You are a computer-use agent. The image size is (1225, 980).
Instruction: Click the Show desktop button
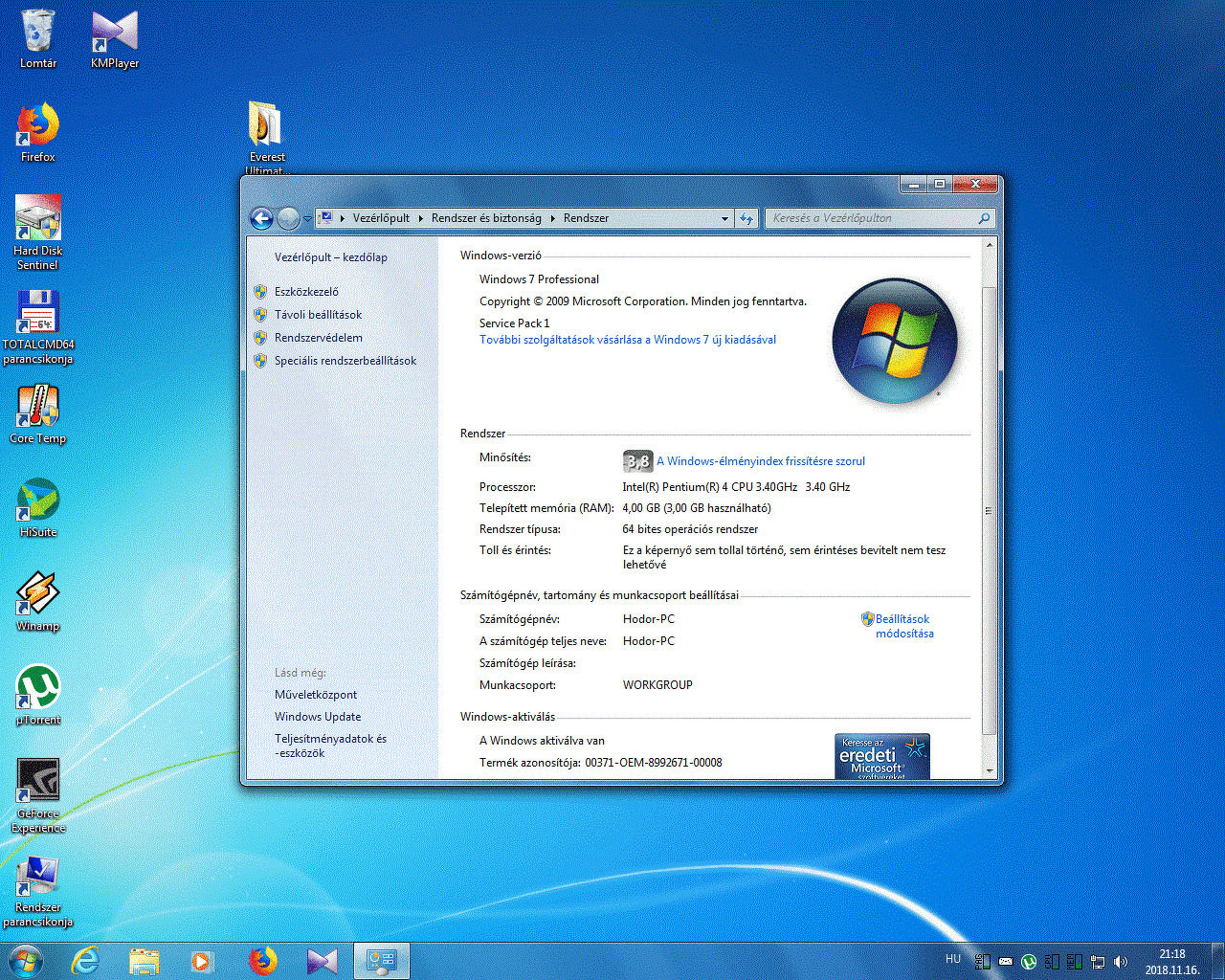click(x=1217, y=961)
